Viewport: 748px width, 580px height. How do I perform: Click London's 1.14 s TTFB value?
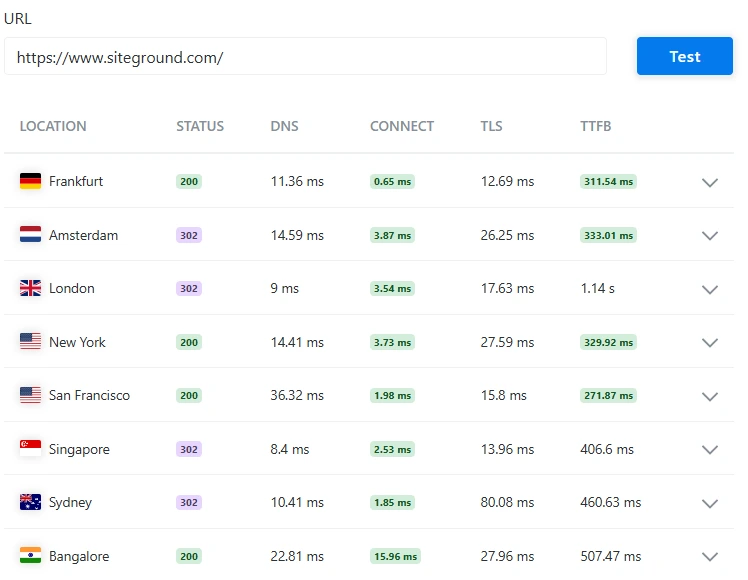tap(597, 289)
